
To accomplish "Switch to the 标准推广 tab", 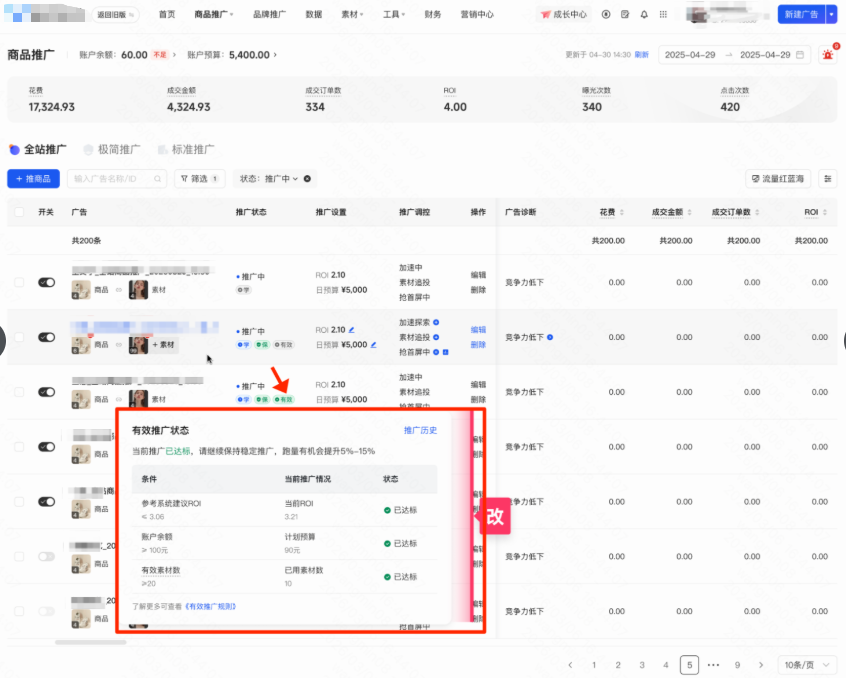I will click(x=186, y=149).
